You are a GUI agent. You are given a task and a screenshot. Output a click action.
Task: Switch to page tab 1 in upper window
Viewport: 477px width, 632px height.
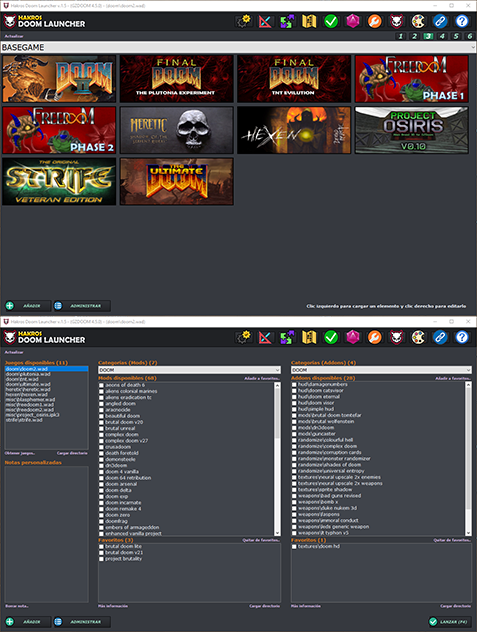(x=401, y=36)
